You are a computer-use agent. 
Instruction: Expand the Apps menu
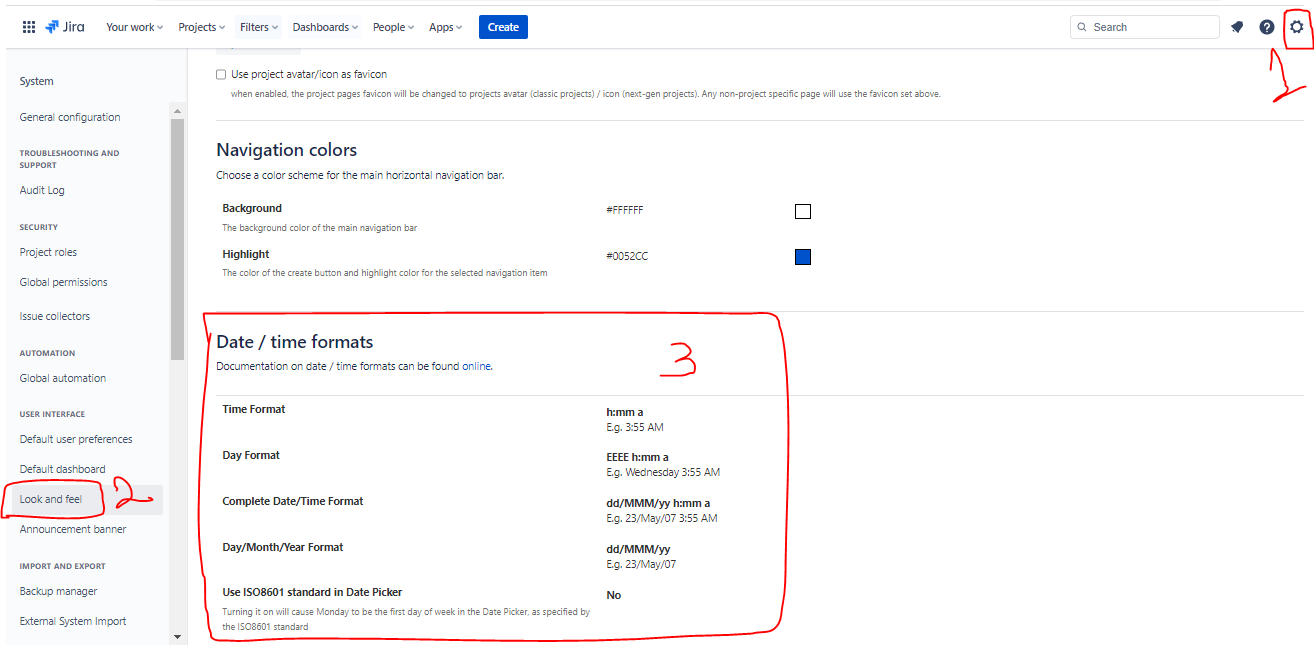[x=445, y=27]
